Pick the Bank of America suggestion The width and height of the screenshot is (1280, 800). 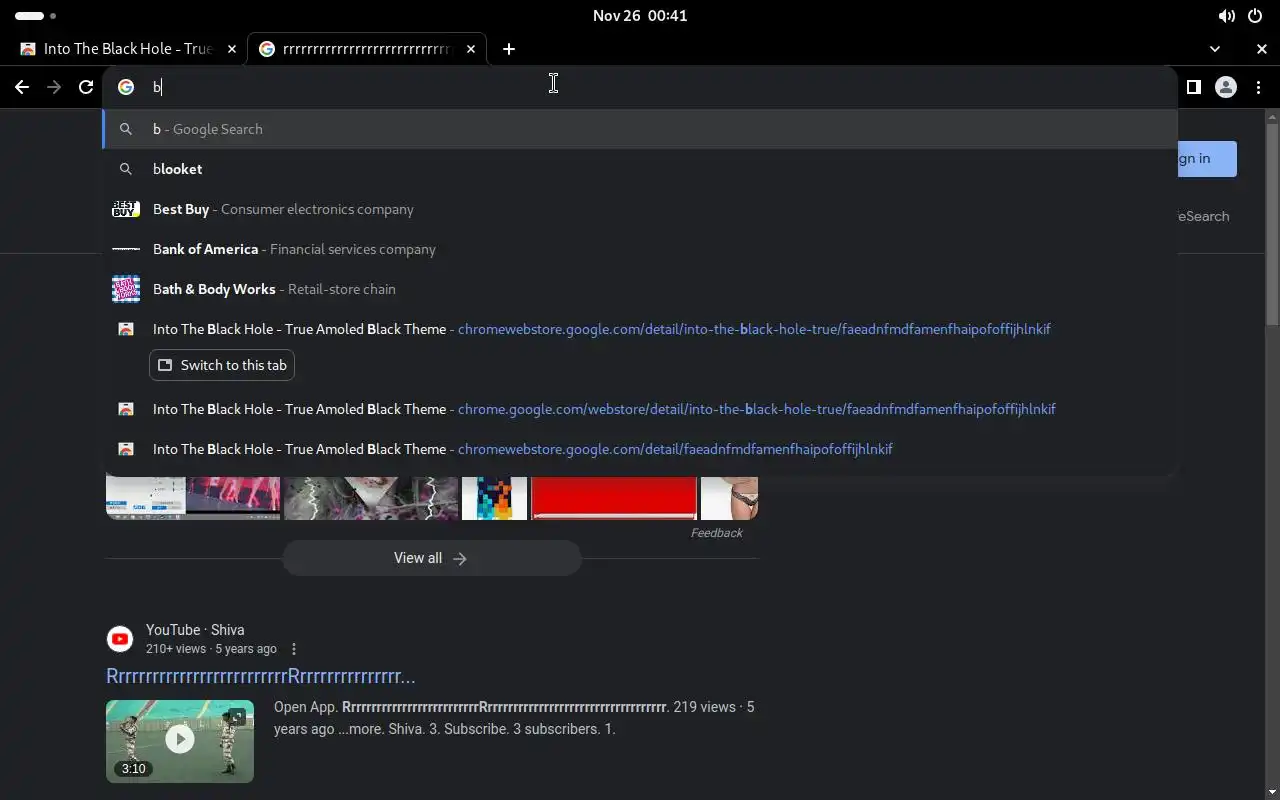point(640,249)
